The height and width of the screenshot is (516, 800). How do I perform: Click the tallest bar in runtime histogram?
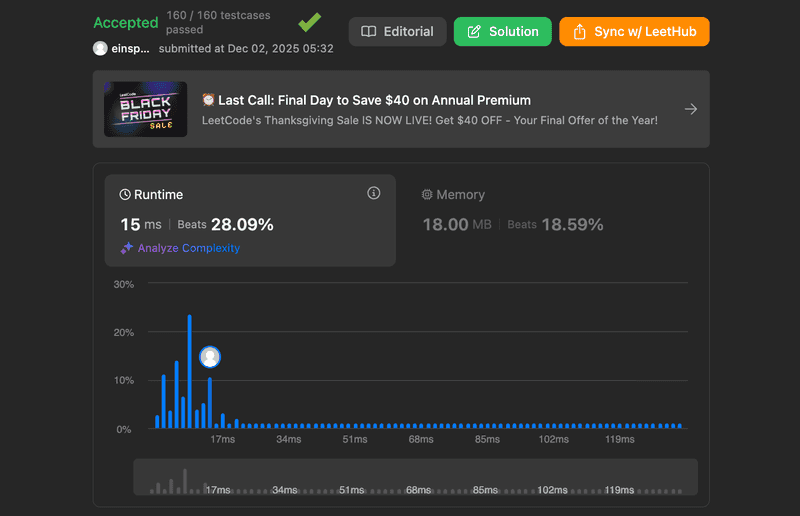(189, 372)
